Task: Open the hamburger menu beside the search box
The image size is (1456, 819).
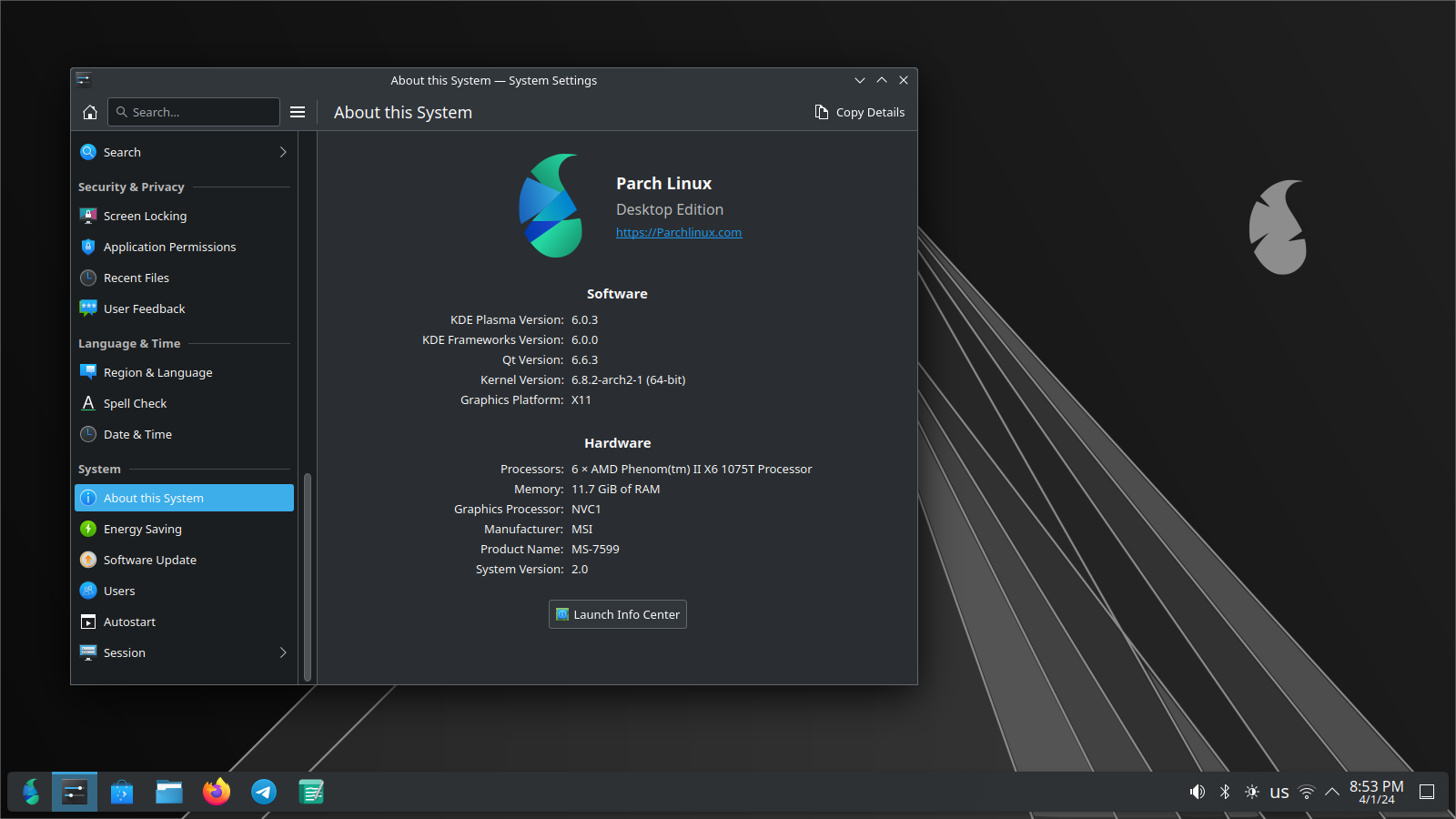Action: [298, 112]
